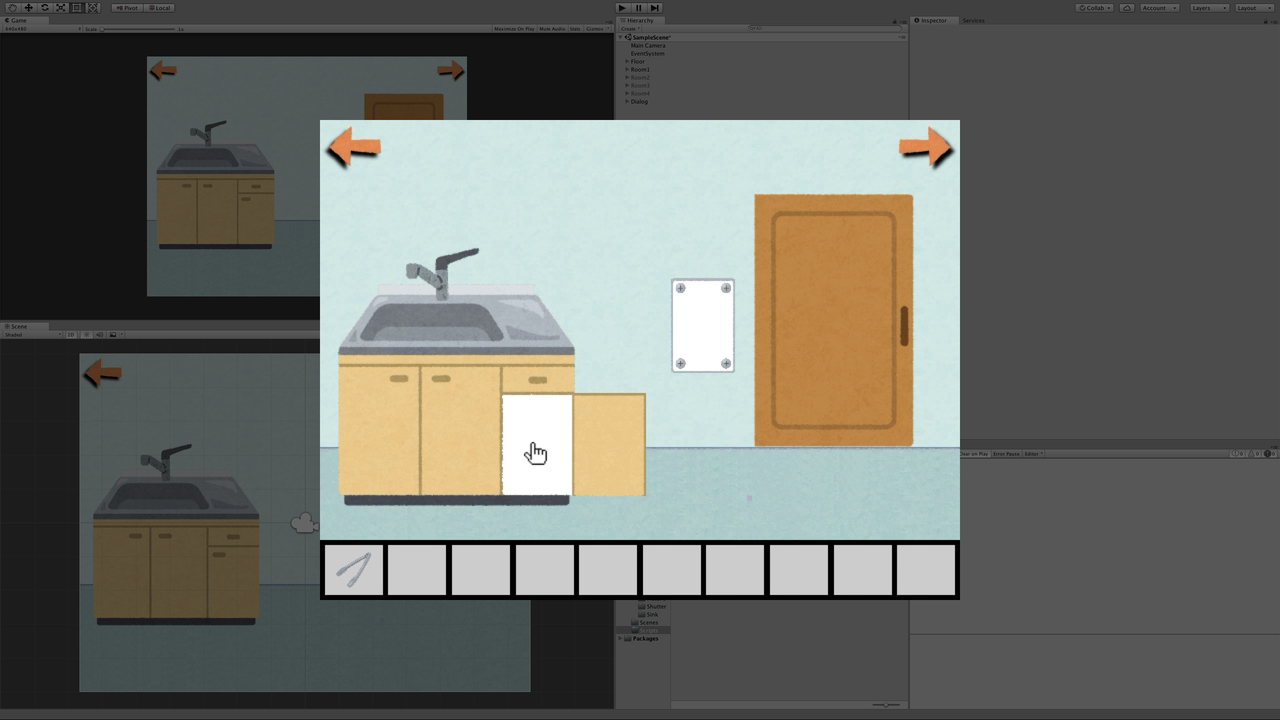Expand the Floor object in the Hierarchy
Viewport: 1280px width, 720px height.
pyautogui.click(x=627, y=62)
